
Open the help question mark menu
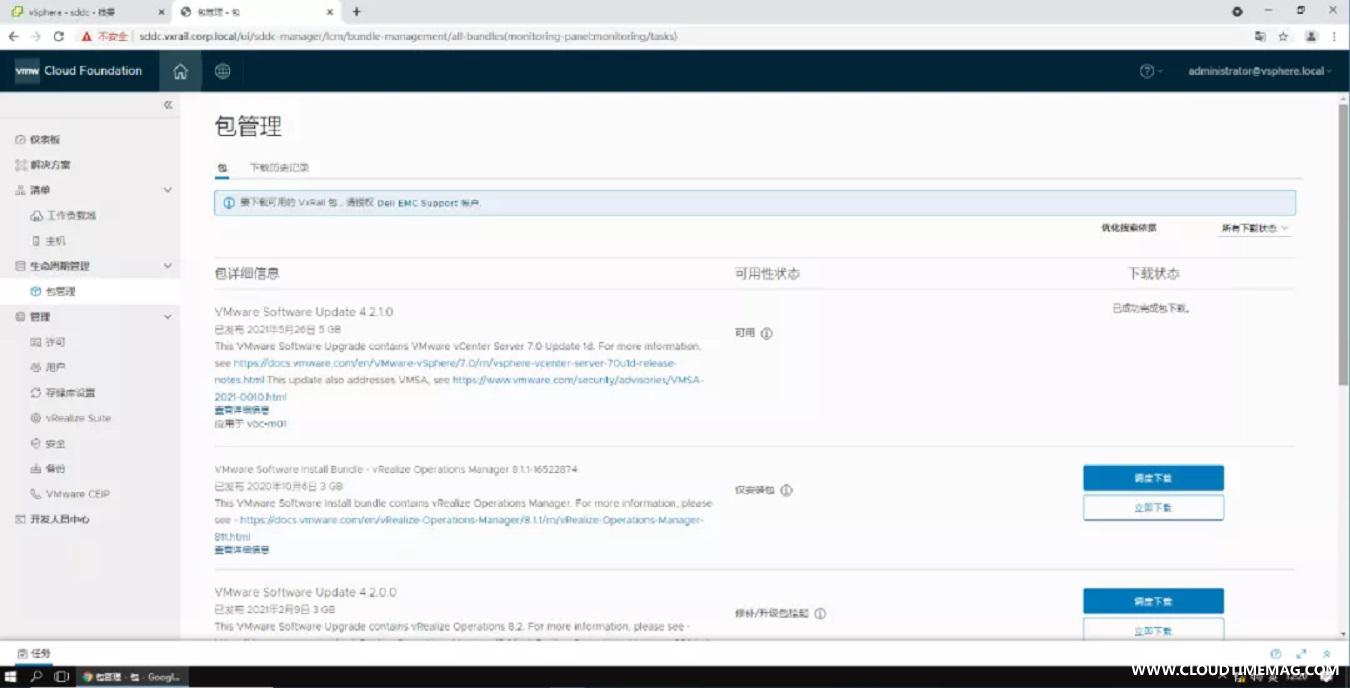[1150, 71]
